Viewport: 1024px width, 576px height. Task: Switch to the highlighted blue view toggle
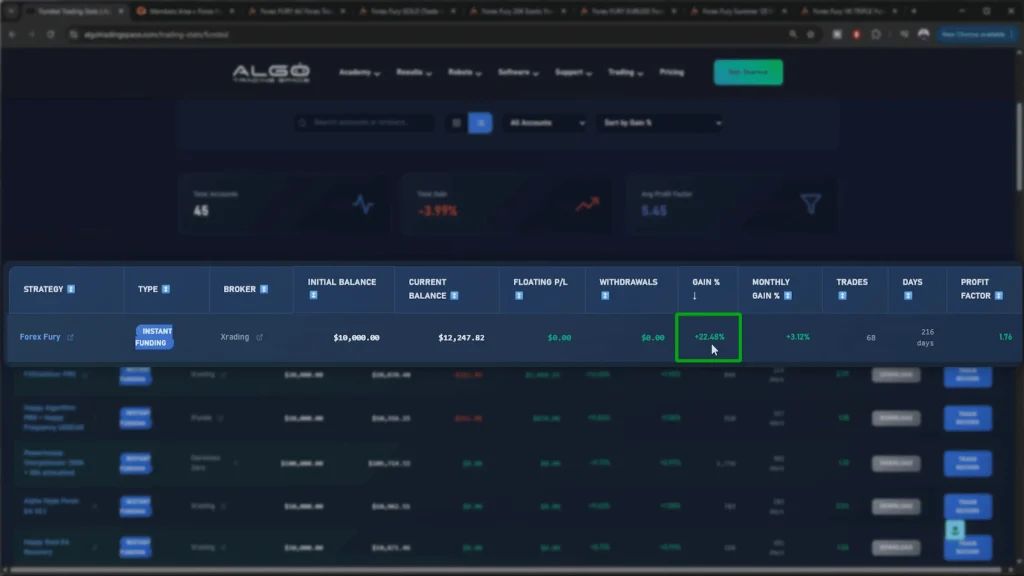pos(481,123)
